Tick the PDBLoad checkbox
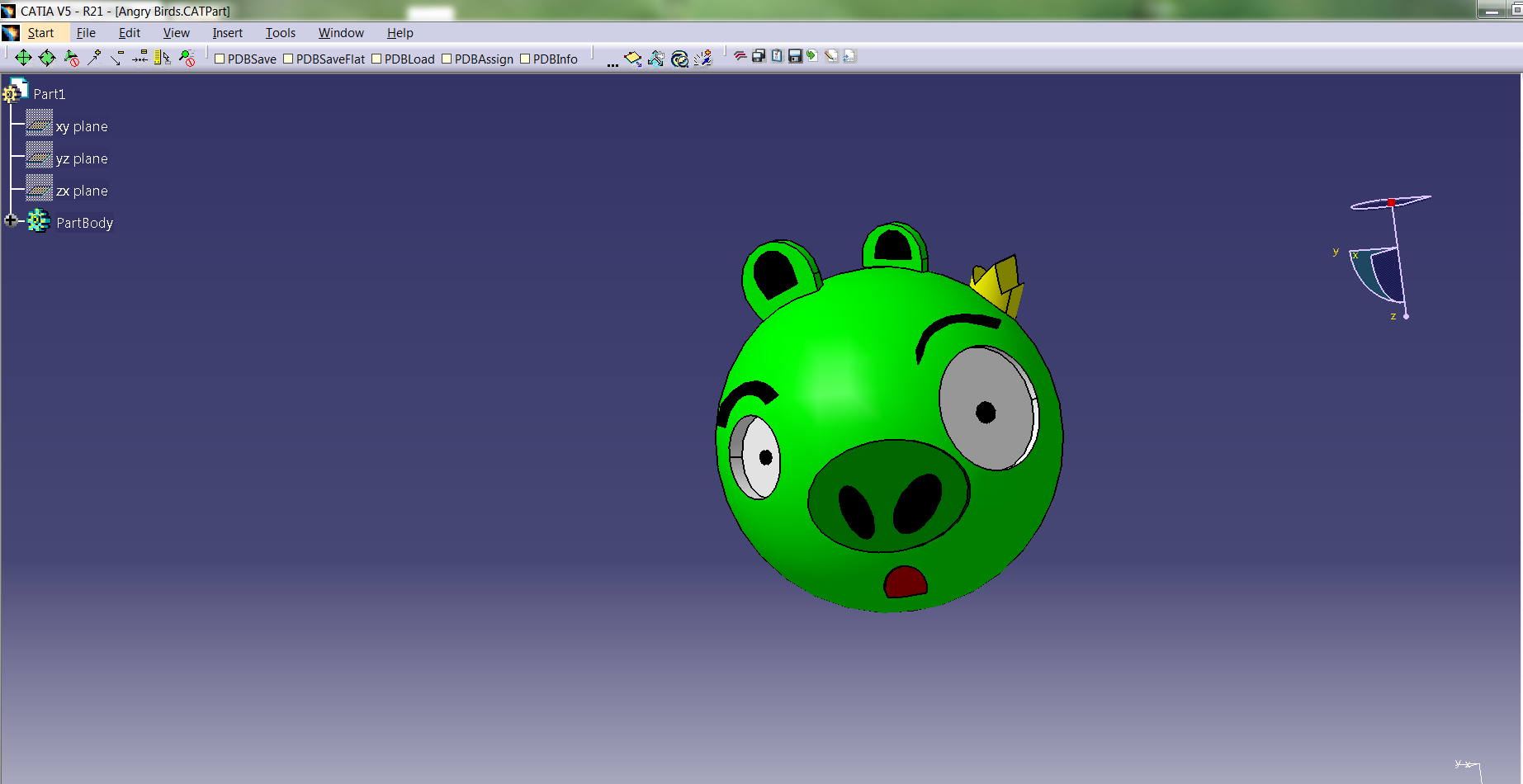The width and height of the screenshot is (1523, 784). coord(376,59)
